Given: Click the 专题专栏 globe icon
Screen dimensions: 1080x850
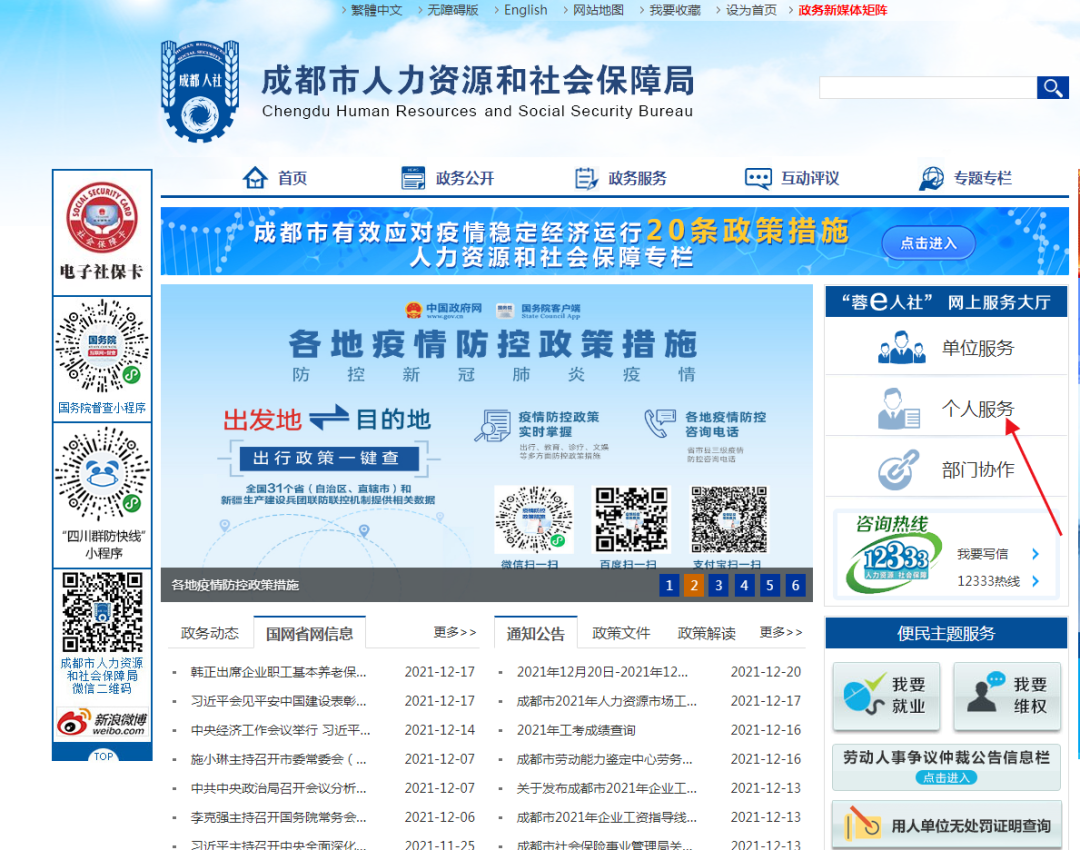Looking at the screenshot, I should (931, 178).
